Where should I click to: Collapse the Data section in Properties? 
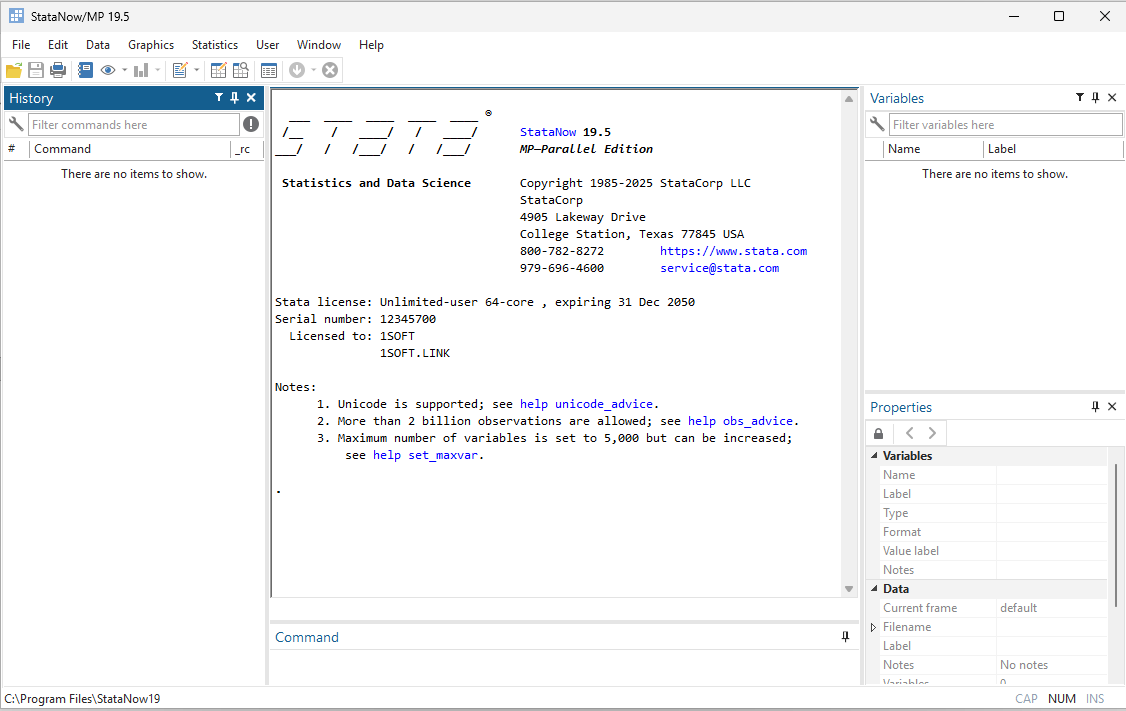coord(875,588)
